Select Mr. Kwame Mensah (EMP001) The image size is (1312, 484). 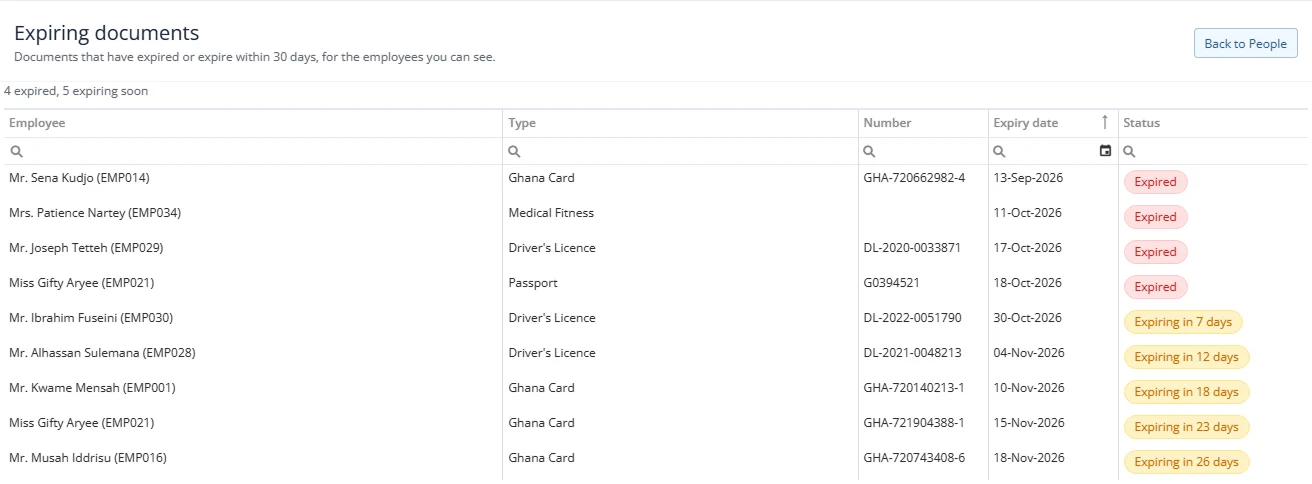tap(92, 388)
